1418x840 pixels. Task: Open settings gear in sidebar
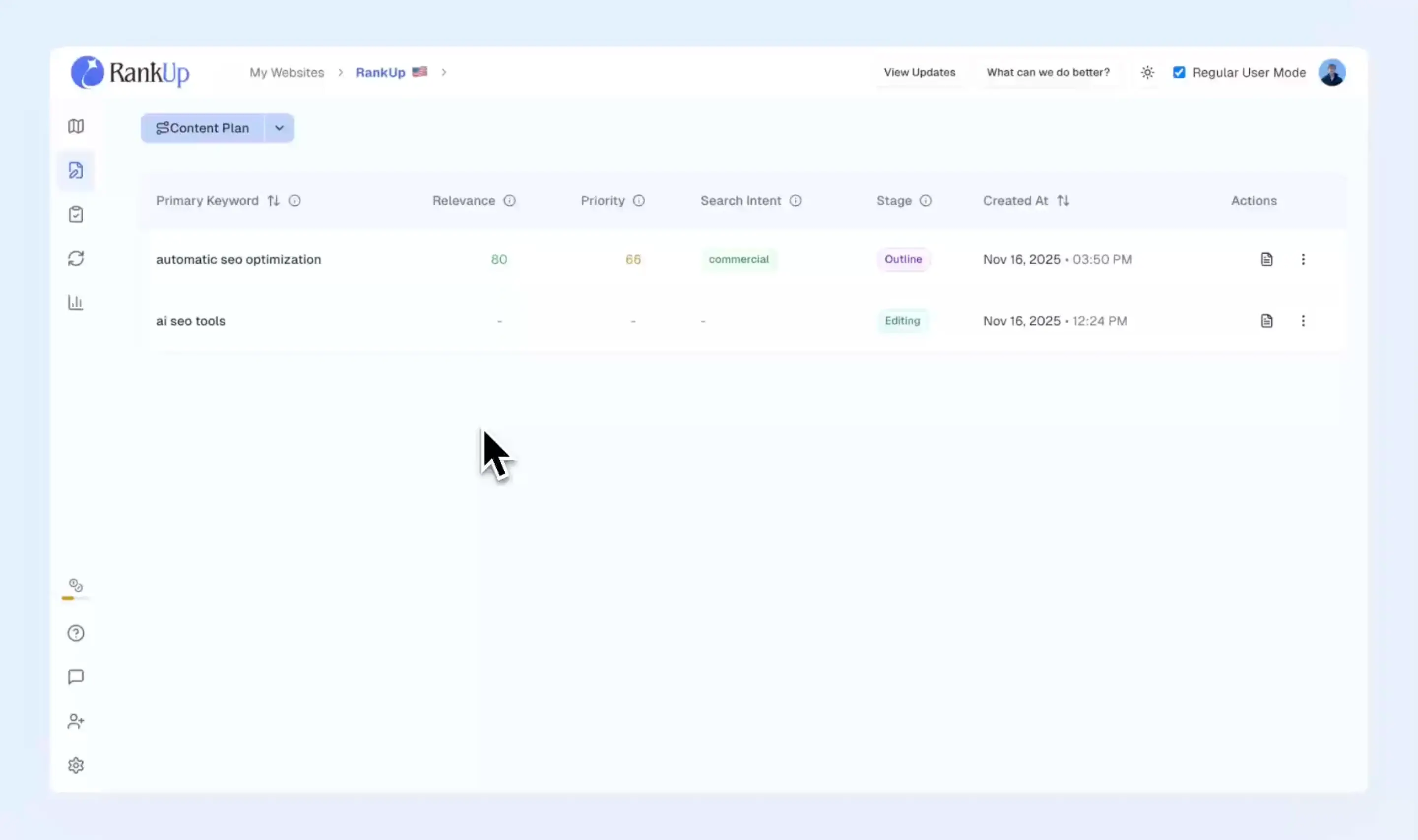76,765
